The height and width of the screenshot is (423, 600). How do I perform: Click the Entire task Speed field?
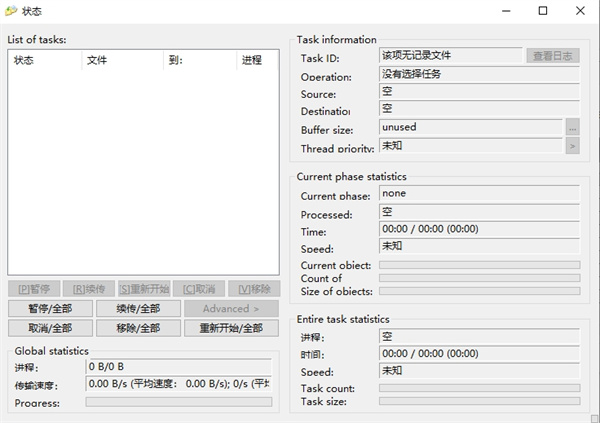pos(479,371)
